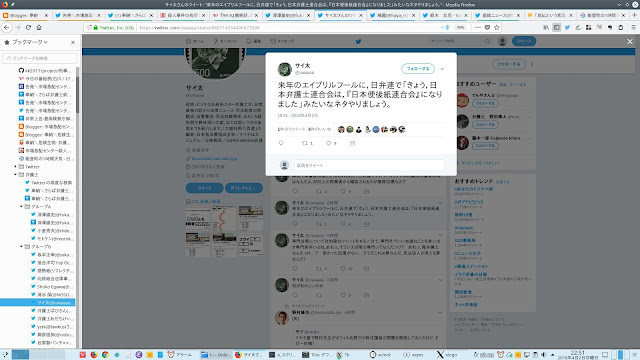Open サイ太 avatar in tweet popup
This screenshot has height=360, width=640.
[284, 69]
